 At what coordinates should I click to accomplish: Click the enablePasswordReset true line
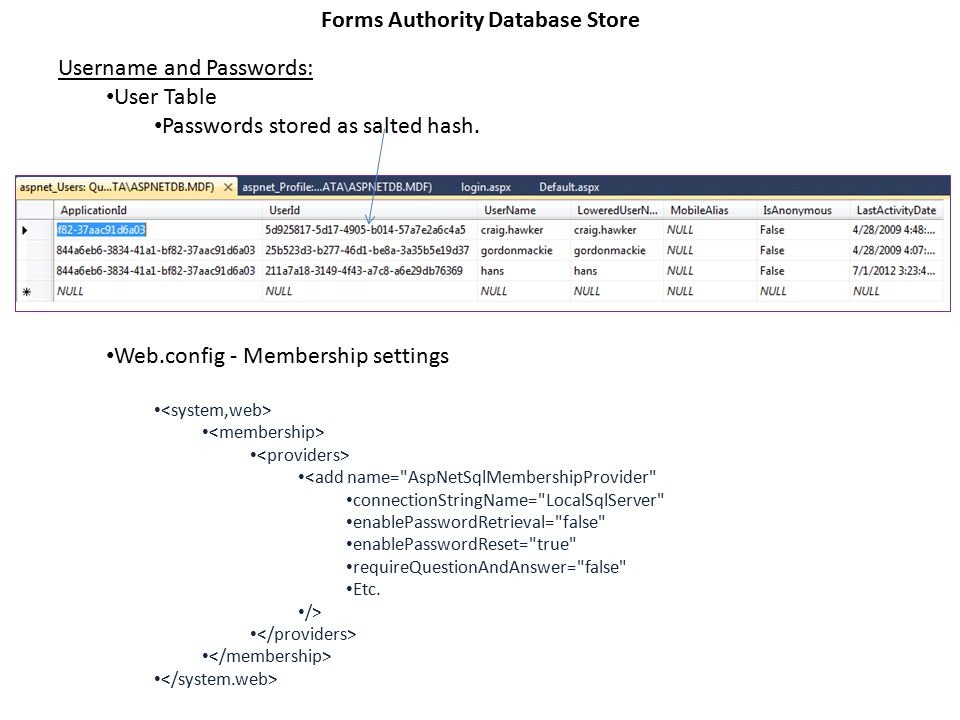[461, 544]
